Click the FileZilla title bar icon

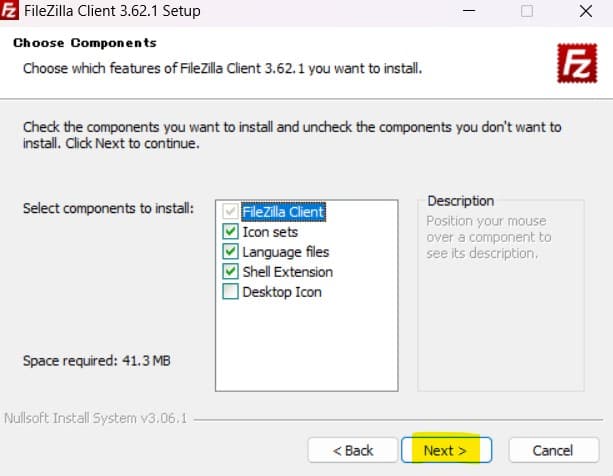9,10
